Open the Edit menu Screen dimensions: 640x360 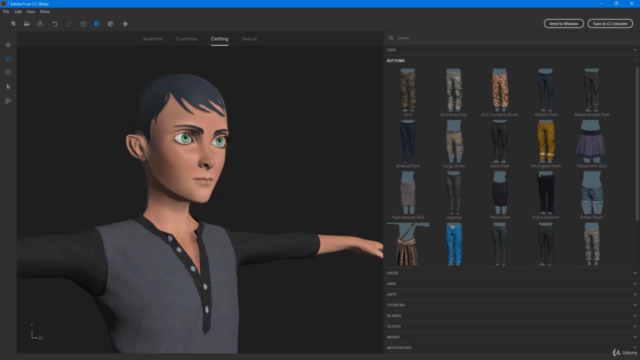pos(18,12)
